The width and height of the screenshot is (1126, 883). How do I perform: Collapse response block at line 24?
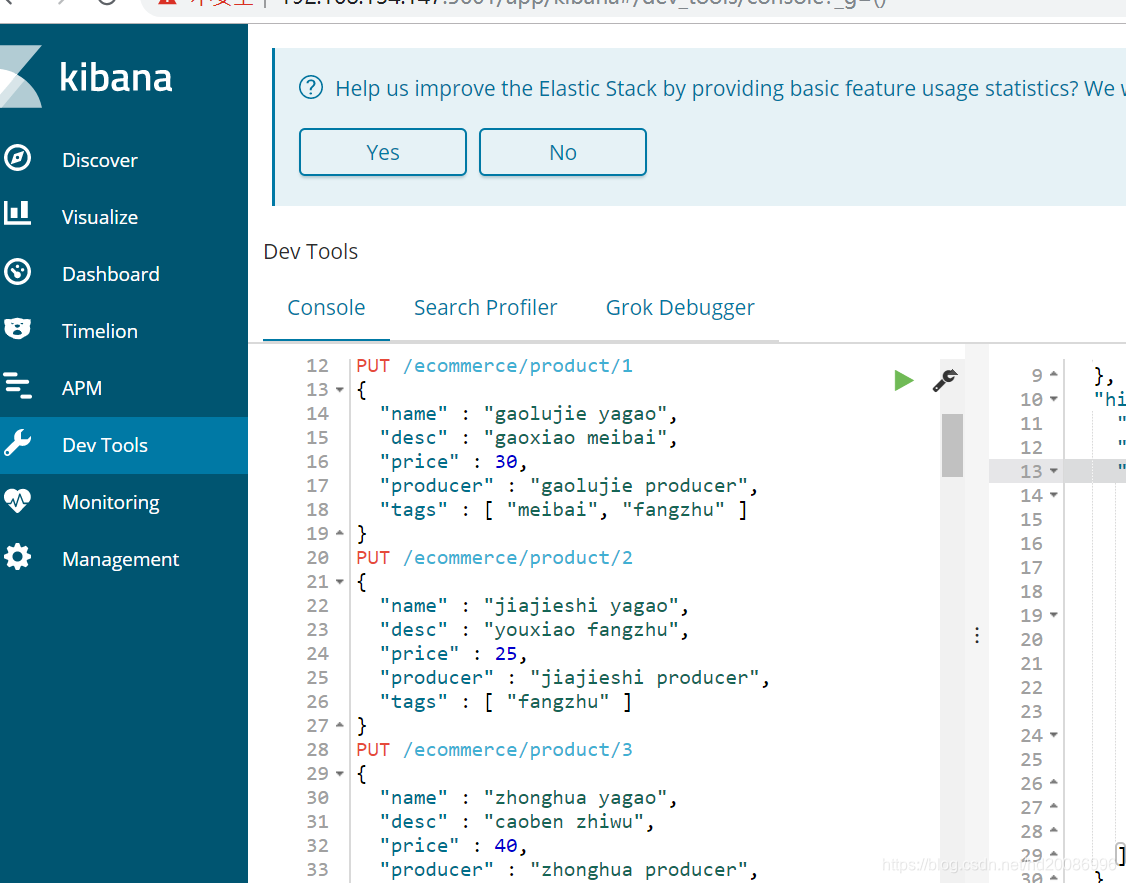point(1053,735)
